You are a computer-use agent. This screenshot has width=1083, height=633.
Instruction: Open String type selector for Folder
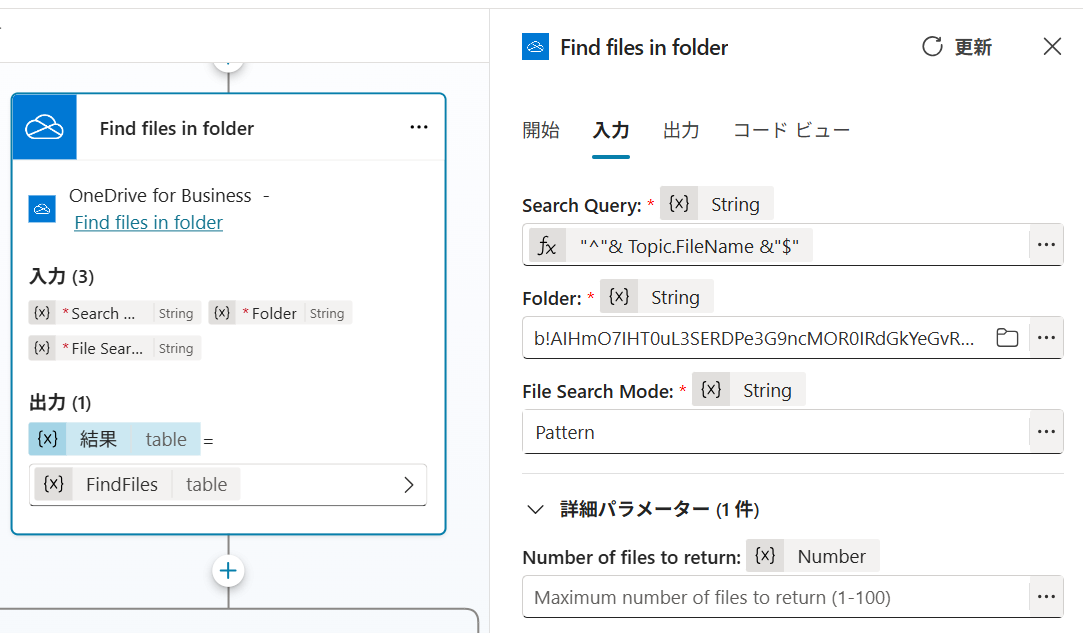click(675, 297)
